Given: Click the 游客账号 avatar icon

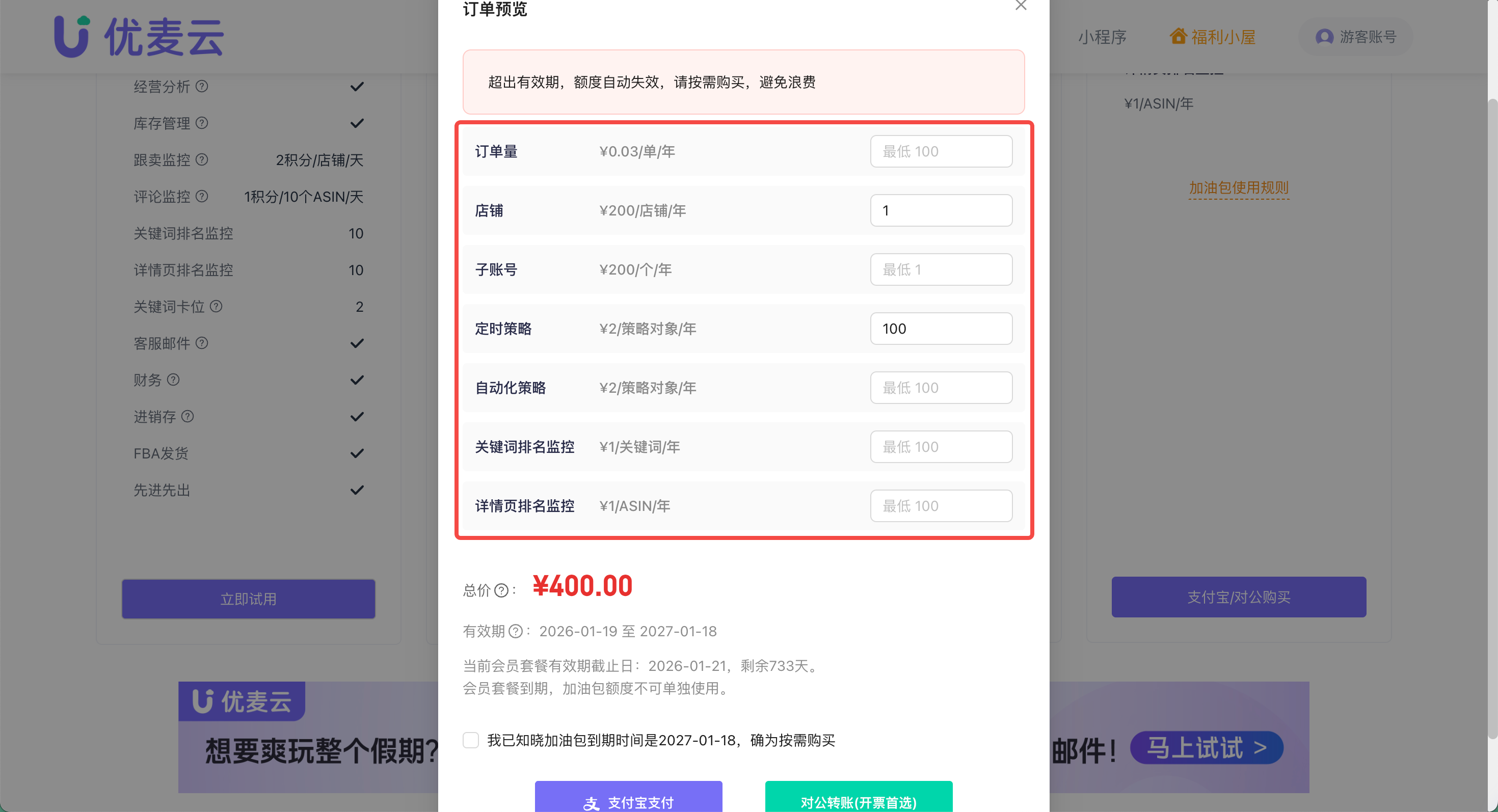Looking at the screenshot, I should point(1324,37).
